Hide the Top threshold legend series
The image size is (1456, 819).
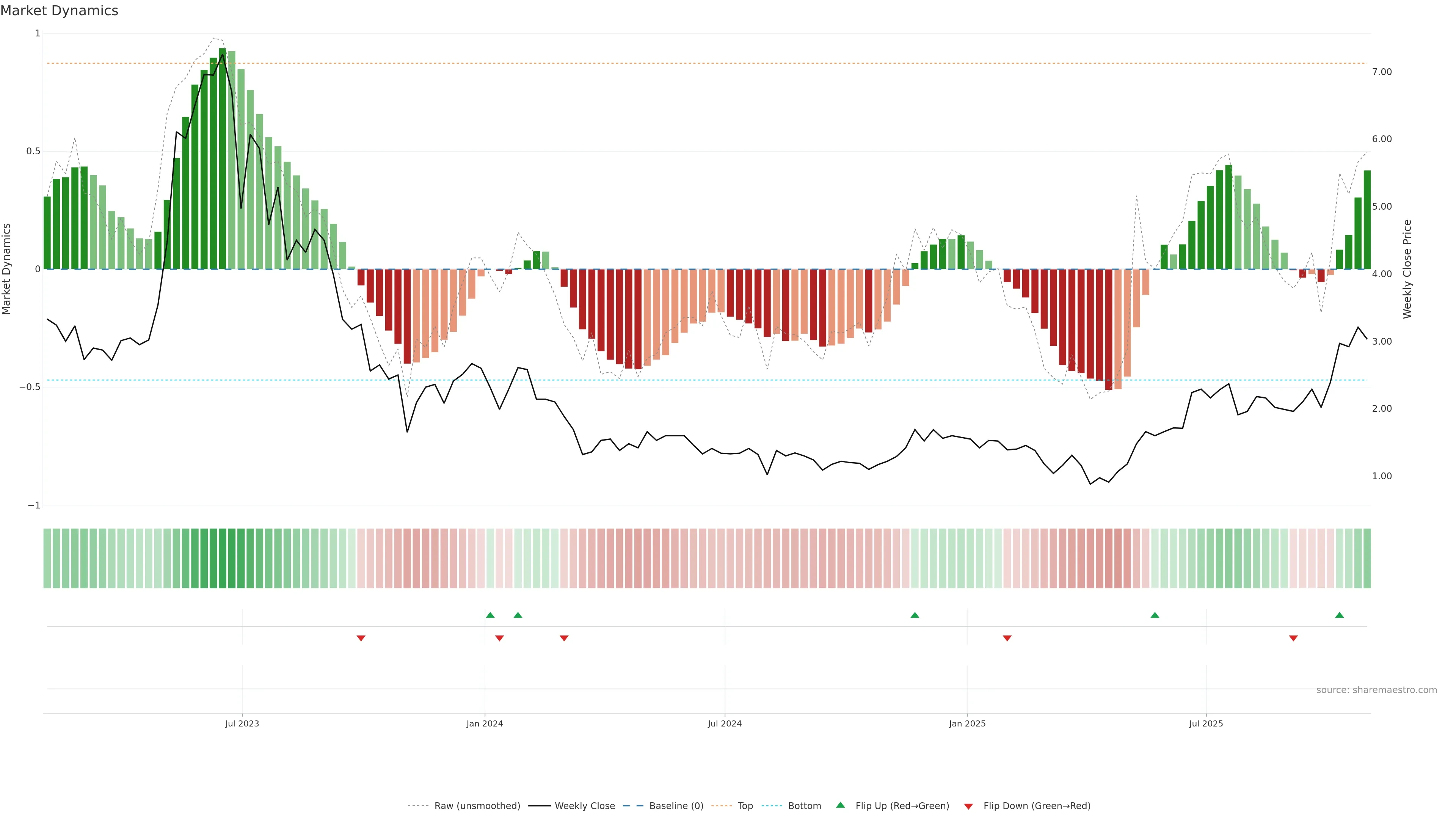745,806
